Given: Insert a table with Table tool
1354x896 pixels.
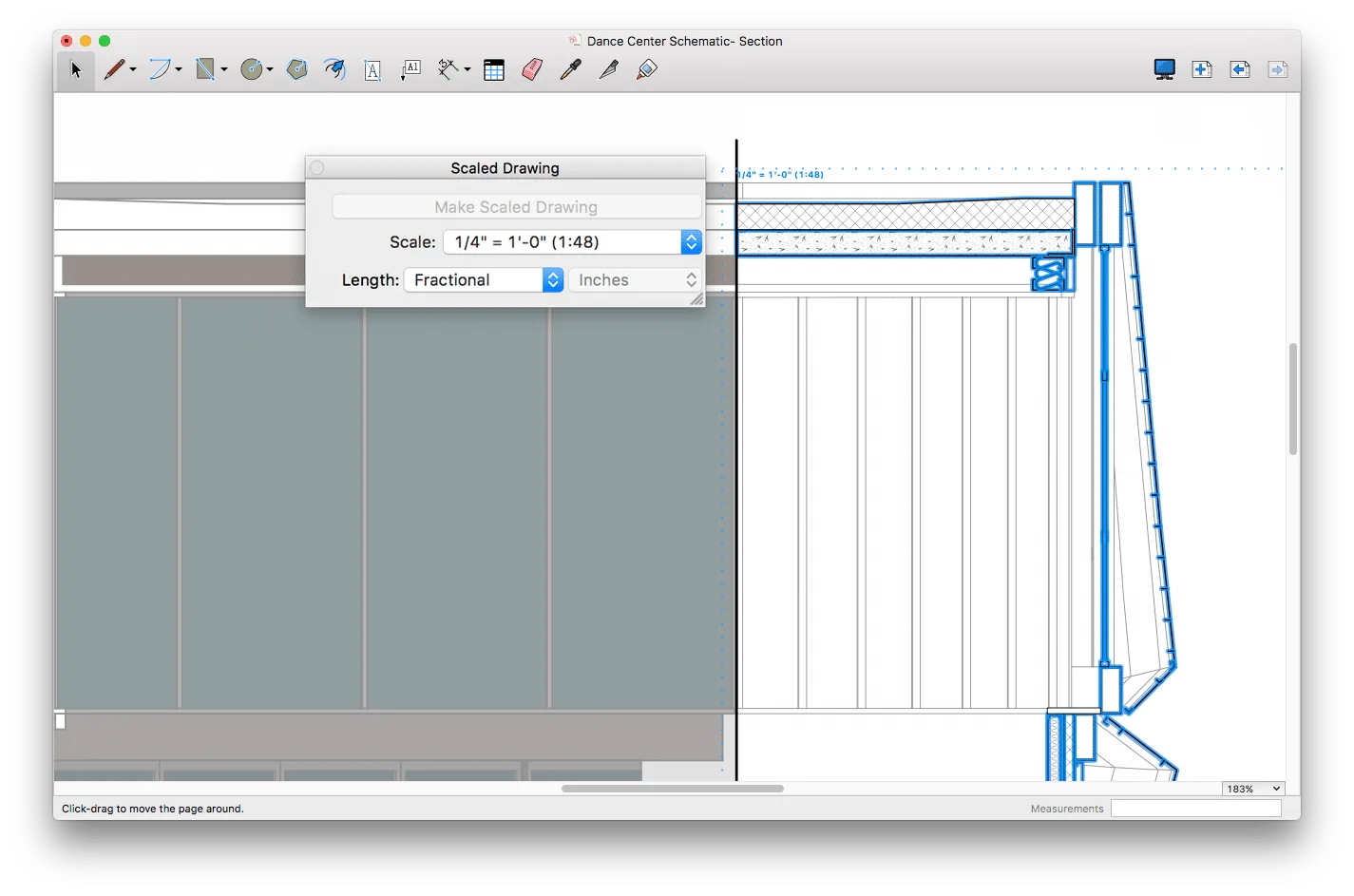Looking at the screenshot, I should (494, 70).
